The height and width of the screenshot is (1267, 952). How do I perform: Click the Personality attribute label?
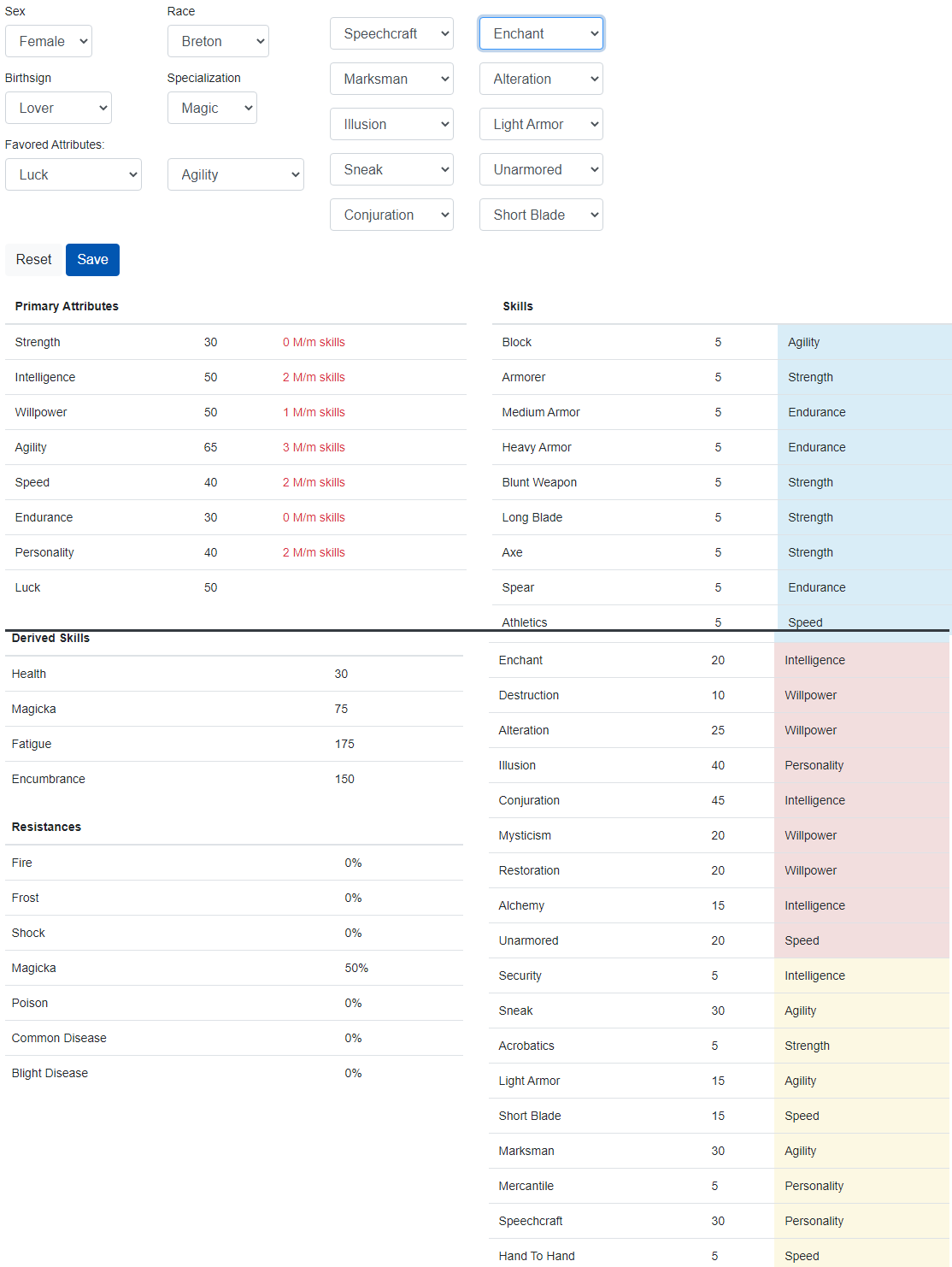[44, 552]
